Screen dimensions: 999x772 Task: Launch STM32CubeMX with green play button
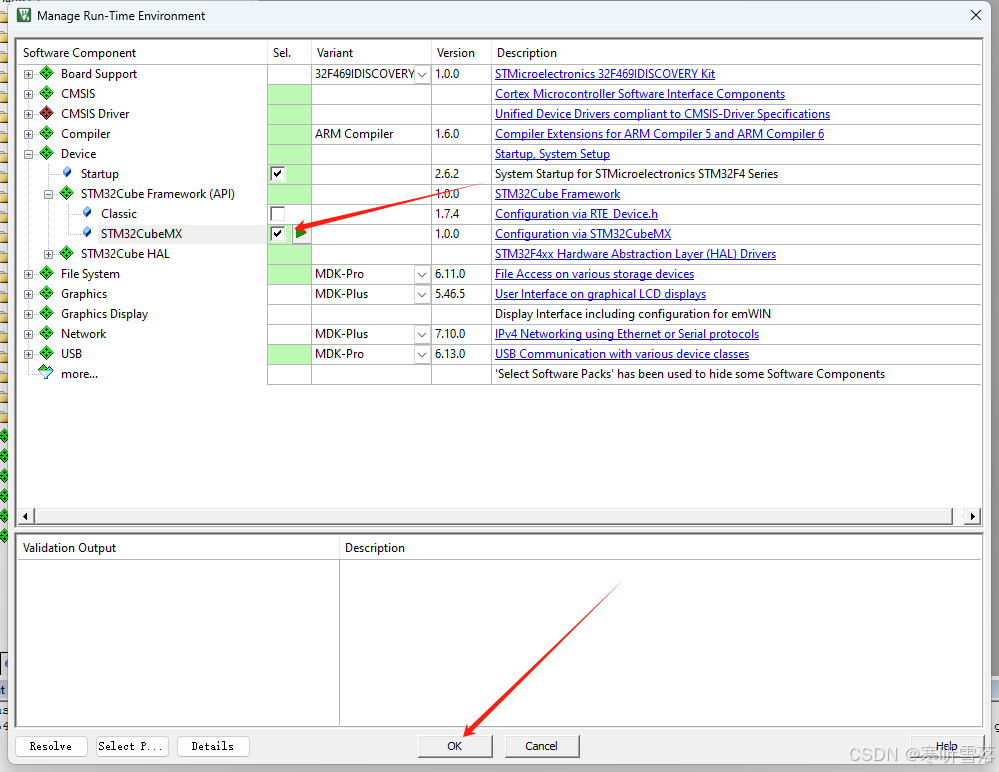301,234
